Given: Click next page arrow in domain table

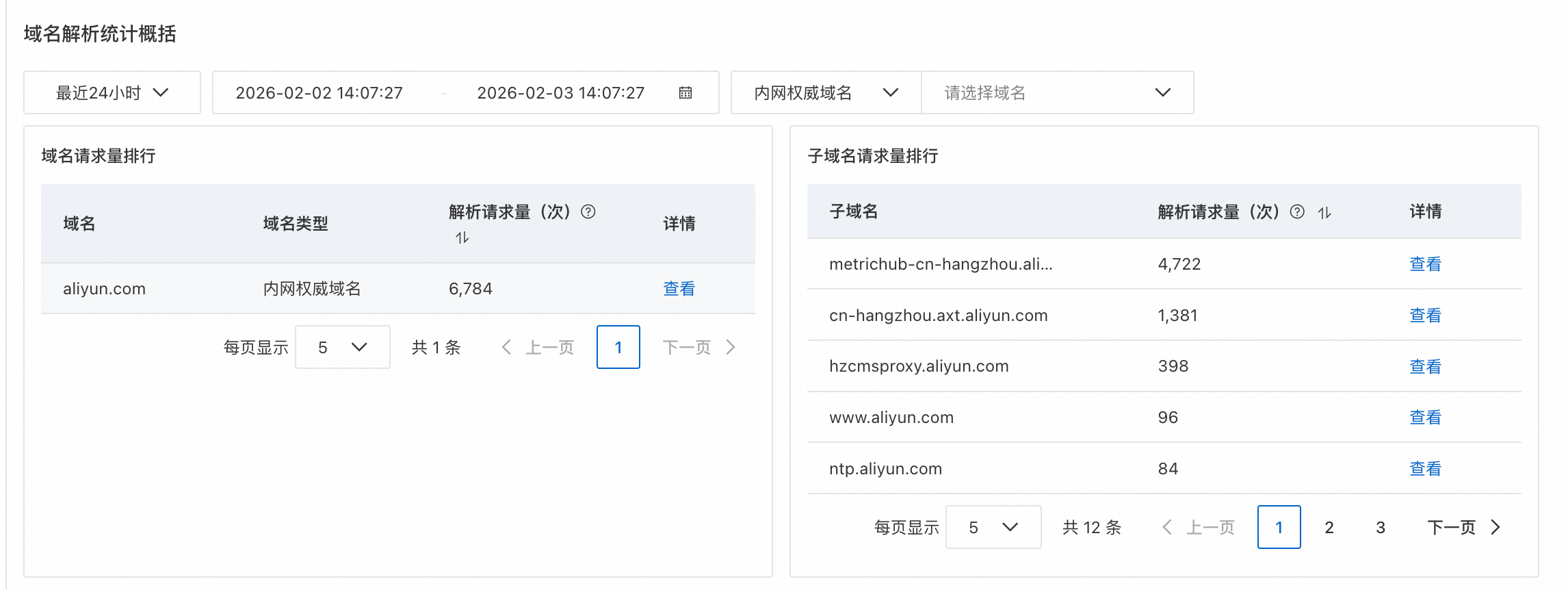Looking at the screenshot, I should tap(731, 347).
